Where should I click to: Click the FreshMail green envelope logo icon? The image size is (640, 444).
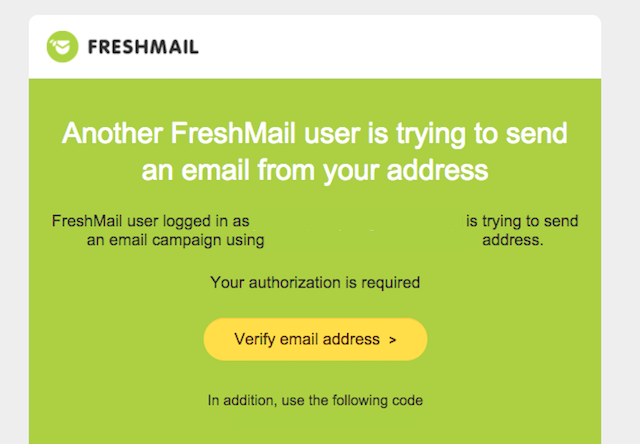click(x=62, y=47)
